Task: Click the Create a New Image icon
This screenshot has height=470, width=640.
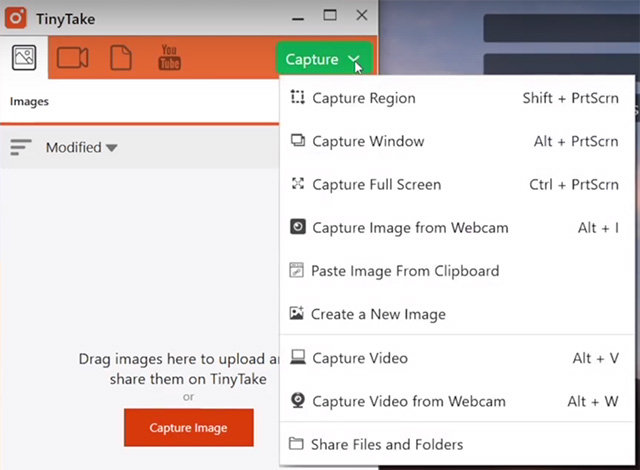Action: 296,313
